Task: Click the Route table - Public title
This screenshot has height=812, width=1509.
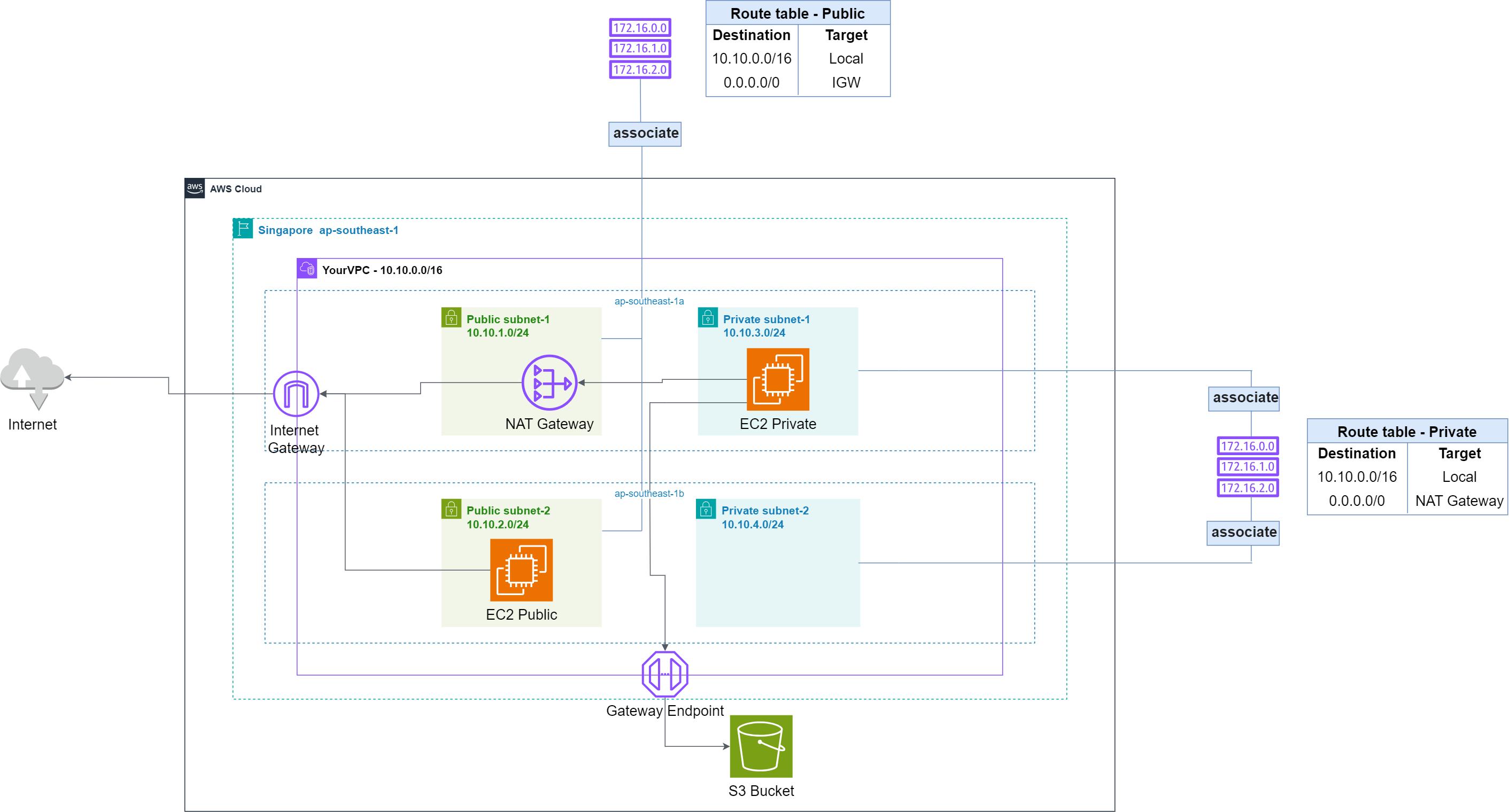Action: click(x=797, y=13)
